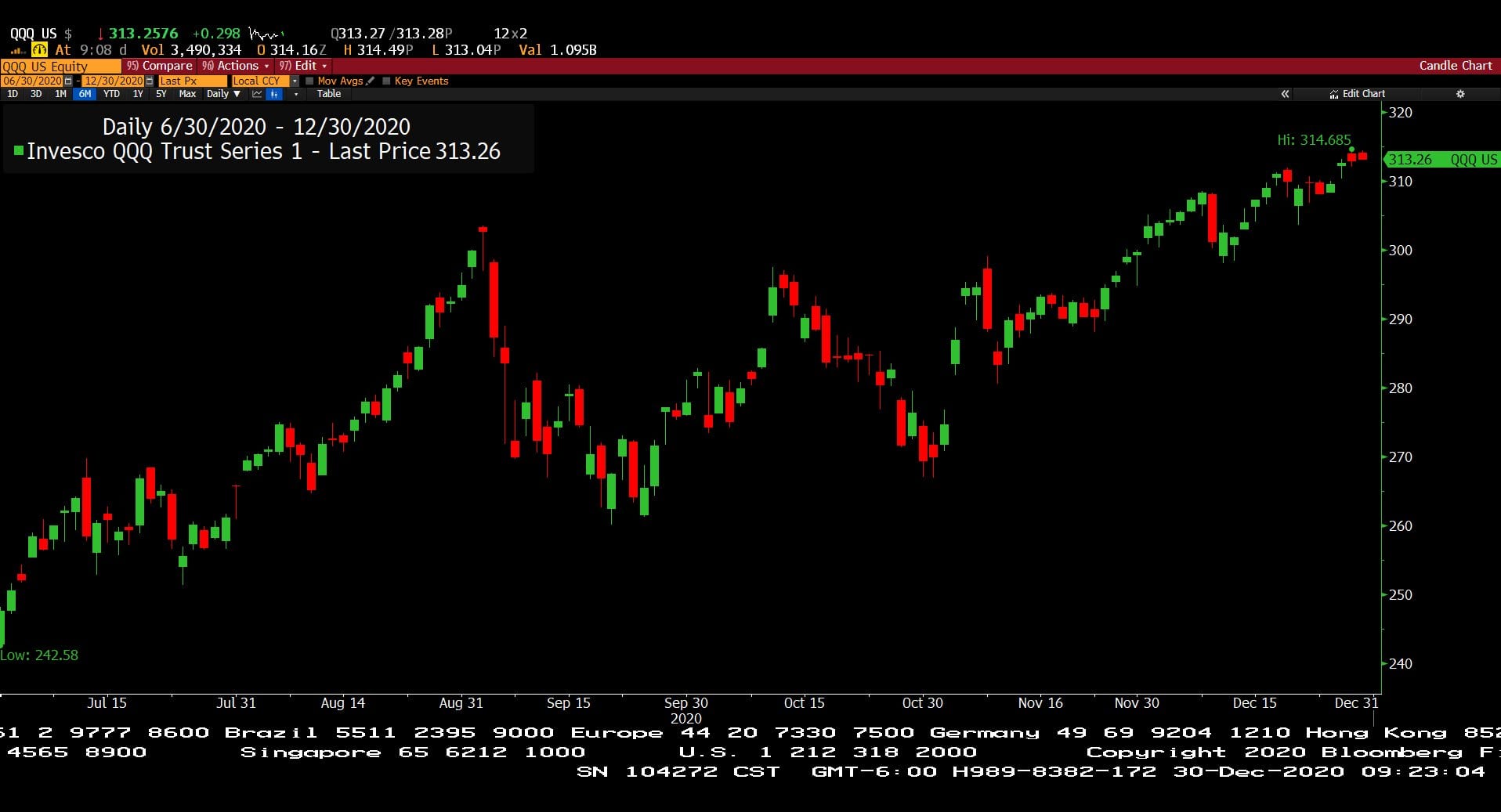Select the YTD time range

pyautogui.click(x=112, y=94)
